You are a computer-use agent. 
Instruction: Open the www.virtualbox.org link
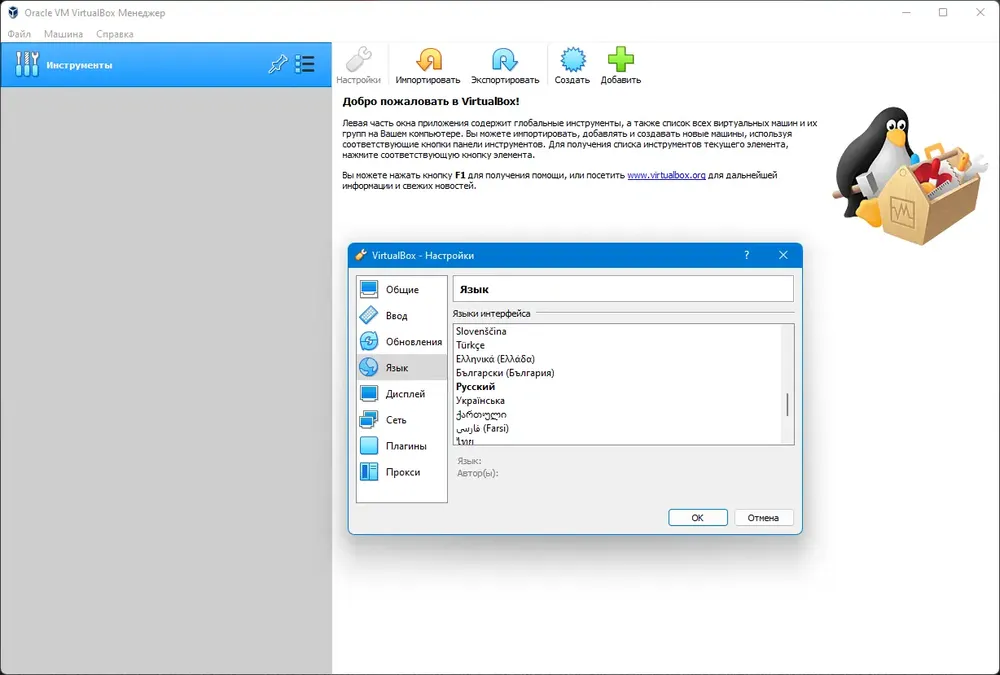(x=666, y=175)
